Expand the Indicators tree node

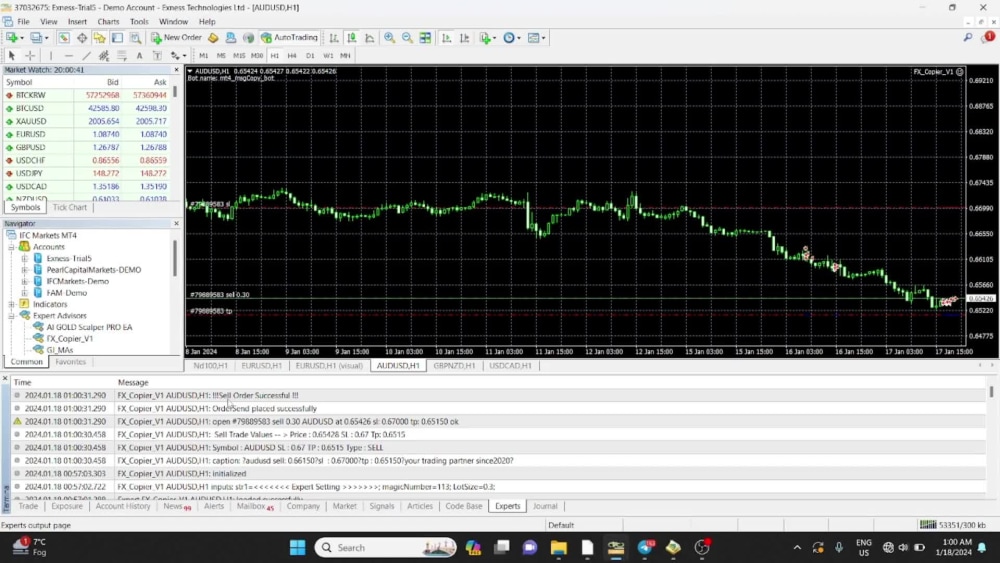point(11,304)
